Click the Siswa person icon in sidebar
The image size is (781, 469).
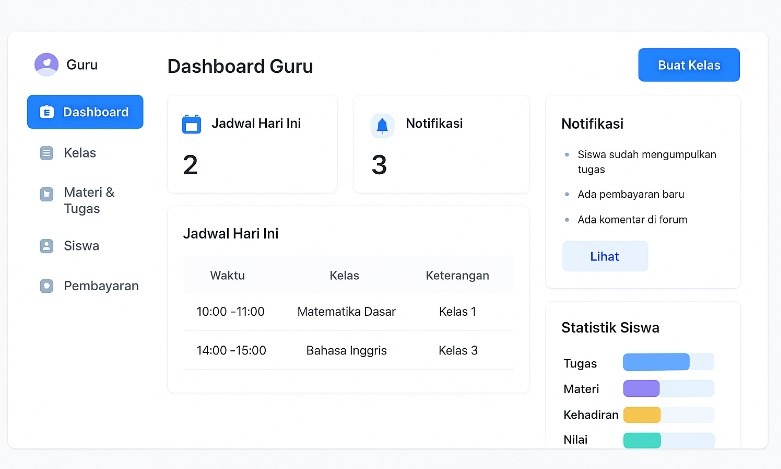(46, 246)
